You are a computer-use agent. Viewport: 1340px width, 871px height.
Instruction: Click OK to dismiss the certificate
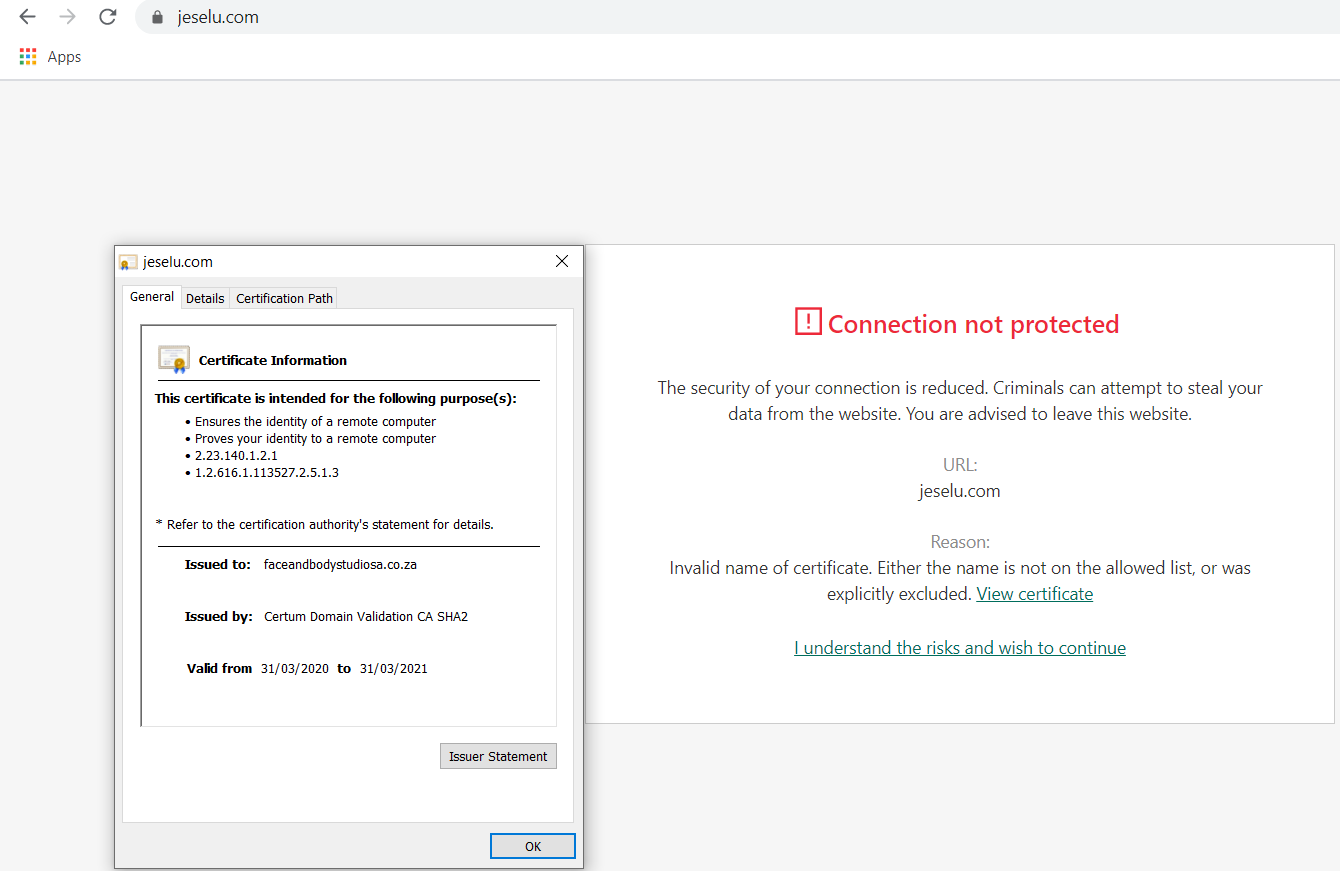click(532, 846)
